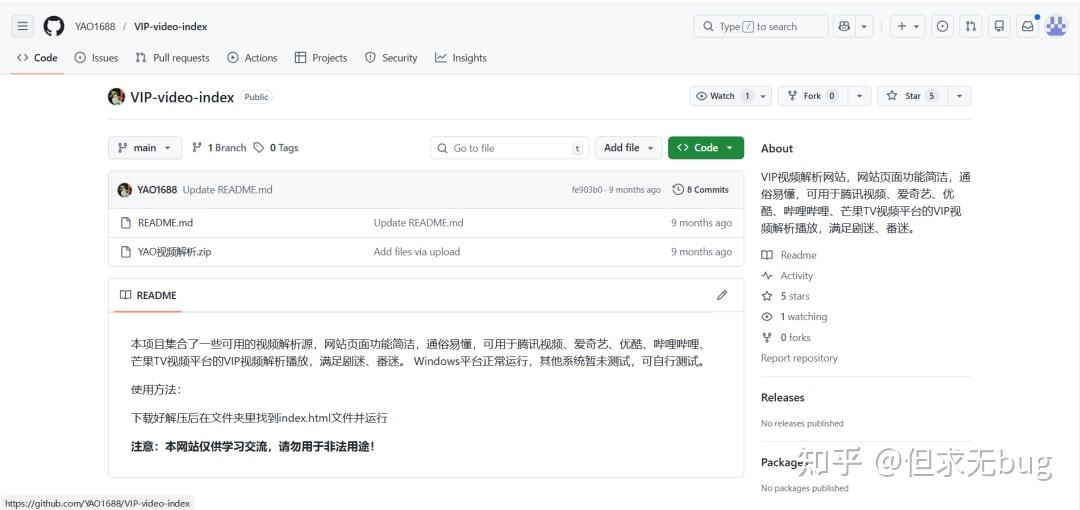Image resolution: width=1080 pixels, height=510 pixels.
Task: Open the Readme link in About
Action: [789, 255]
